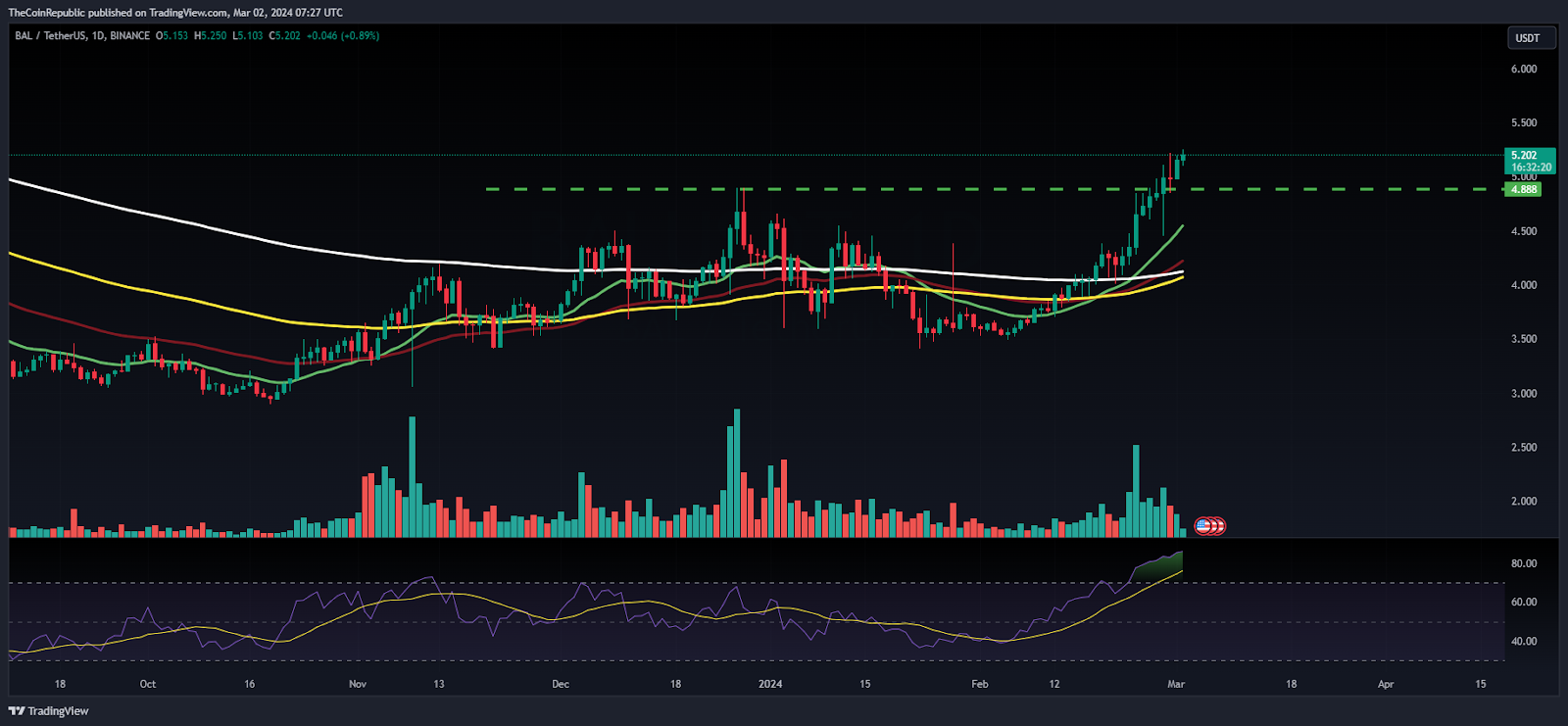The image size is (1568, 726).
Task: Click the TheCoinRepublic published header text
Action: click(175, 13)
